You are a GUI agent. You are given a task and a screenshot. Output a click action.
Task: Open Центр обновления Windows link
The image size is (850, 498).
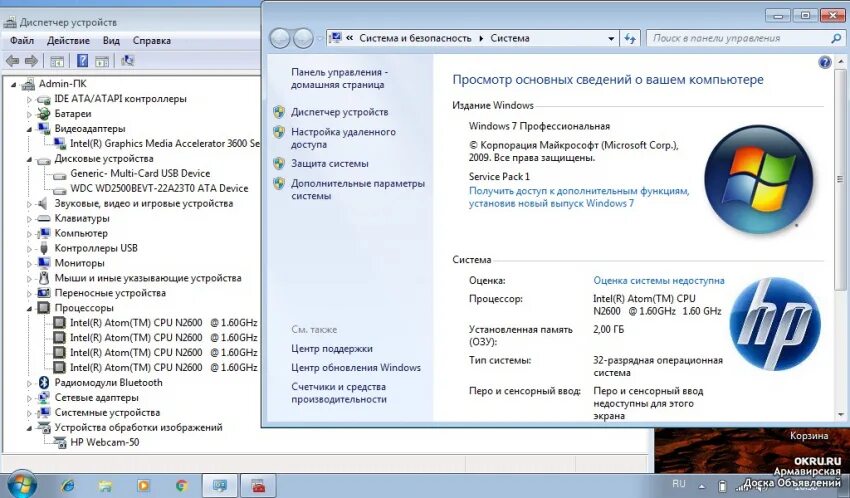(x=356, y=368)
